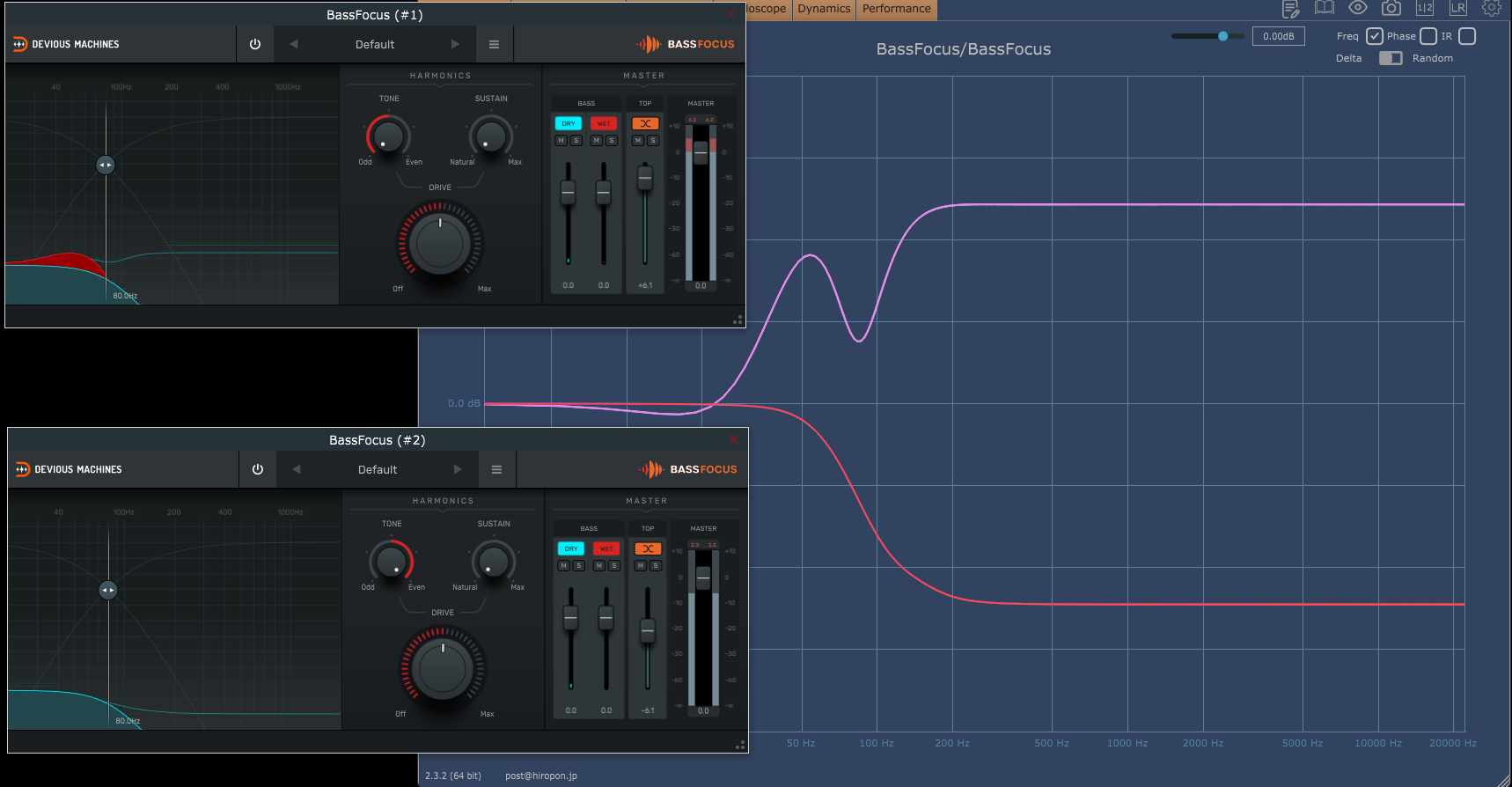This screenshot has height=787, width=1512.
Task: Open hamburger menu in BassFocus #1
Action: 495,44
